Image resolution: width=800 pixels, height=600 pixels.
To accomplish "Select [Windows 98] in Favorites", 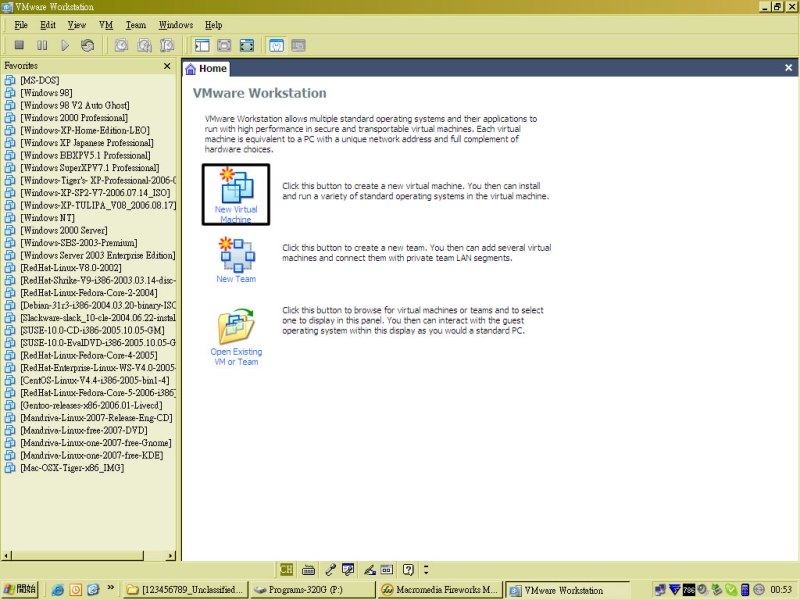I will click(x=46, y=92).
